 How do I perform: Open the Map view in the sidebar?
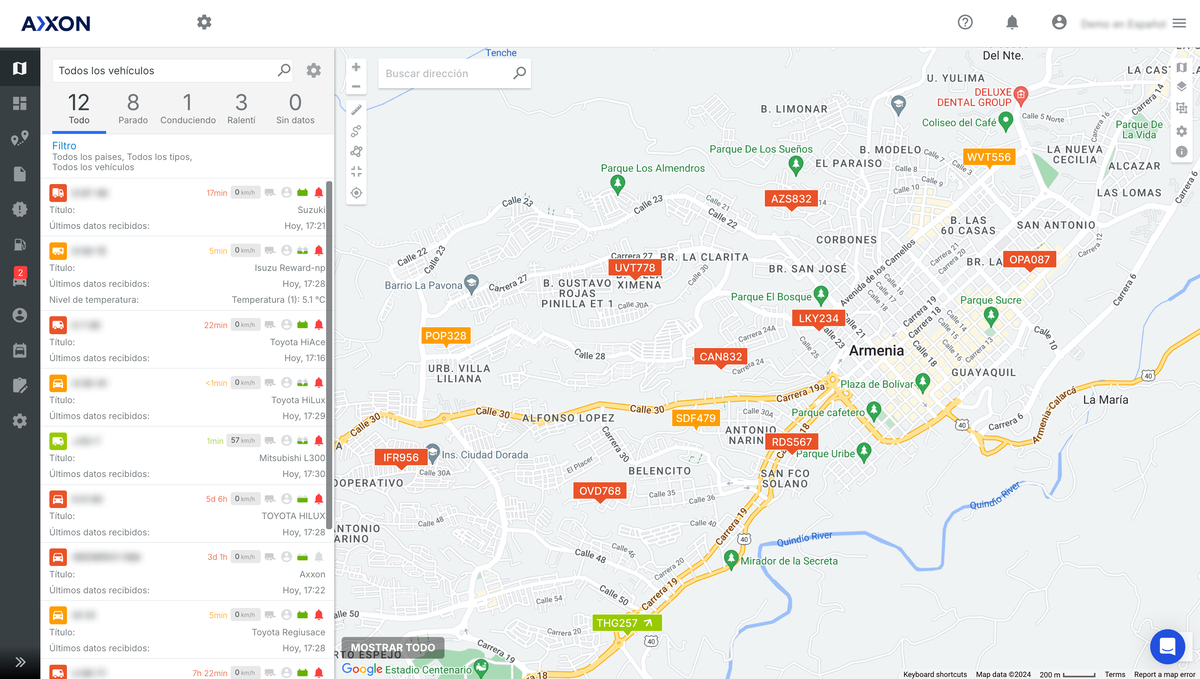coord(20,68)
